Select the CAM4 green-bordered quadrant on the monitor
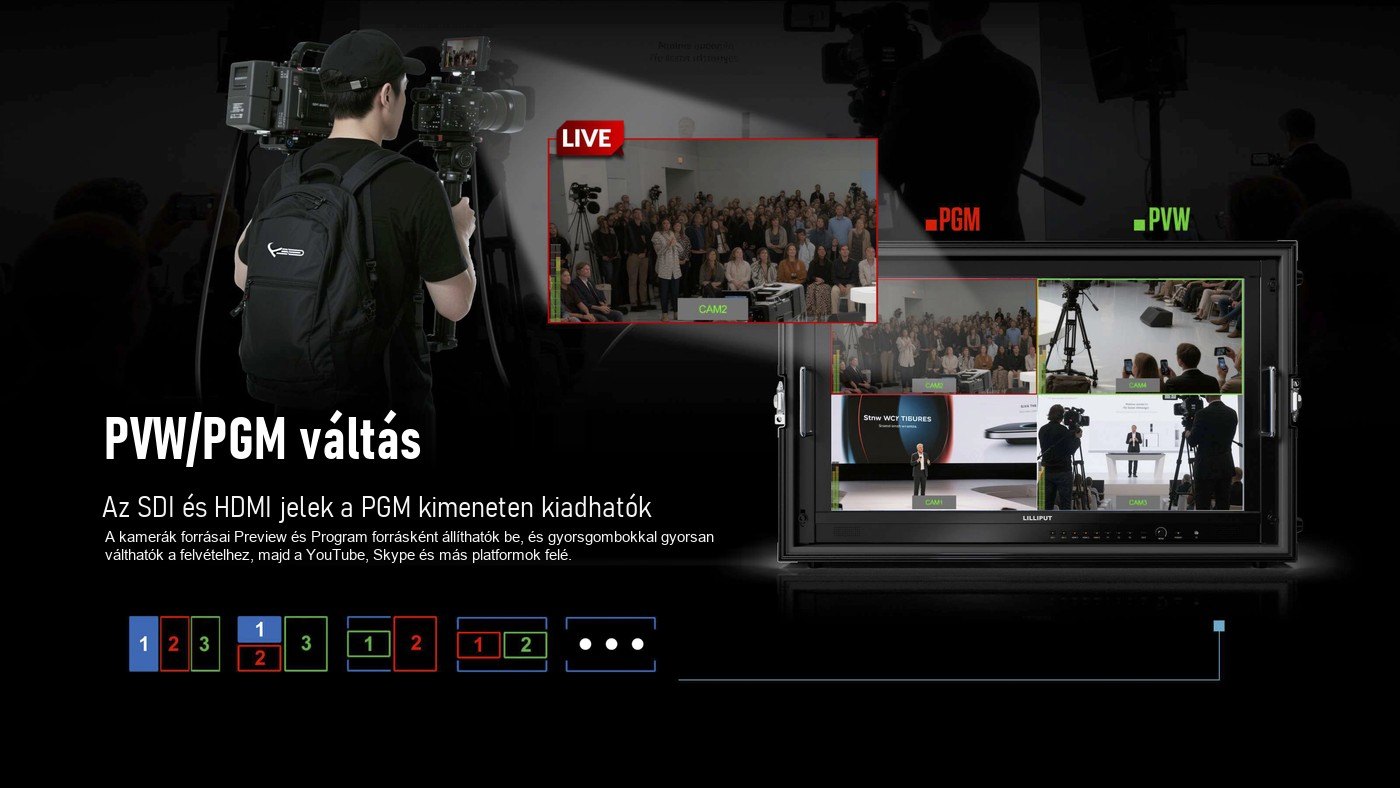 [x=1141, y=336]
